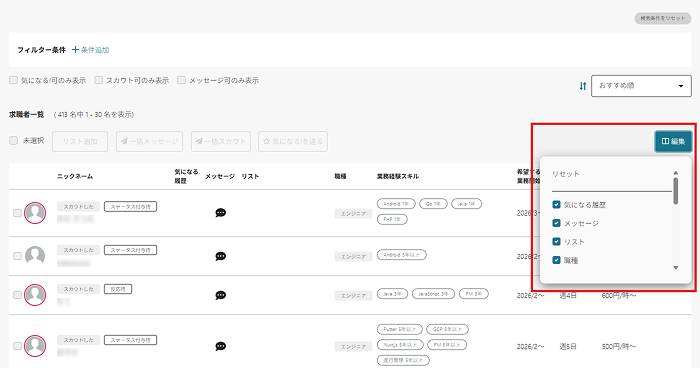The width and height of the screenshot is (700, 368).
Task: Open message icon for Flutter 5年以上 candidate
Action: (221, 346)
